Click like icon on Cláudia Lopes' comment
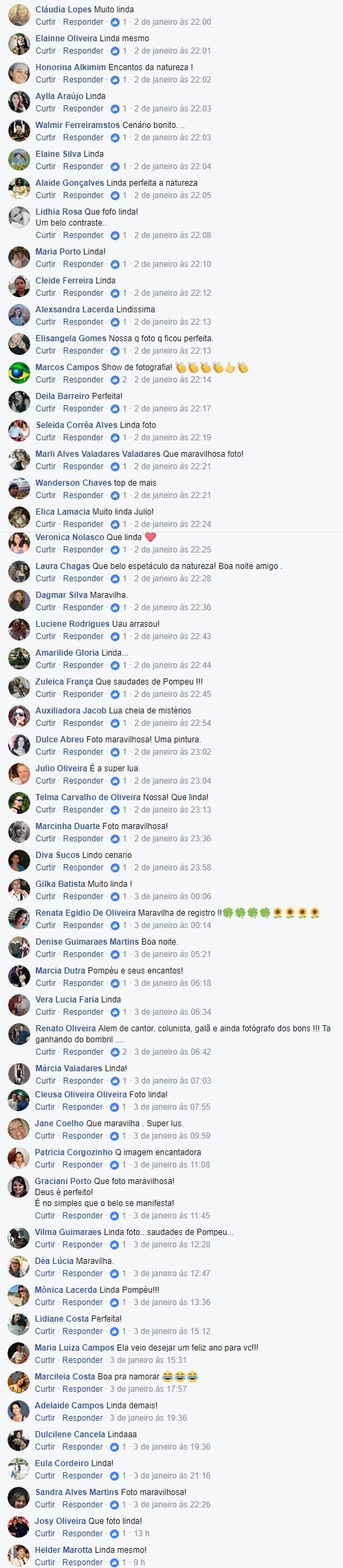343x1568 pixels. [x=115, y=22]
